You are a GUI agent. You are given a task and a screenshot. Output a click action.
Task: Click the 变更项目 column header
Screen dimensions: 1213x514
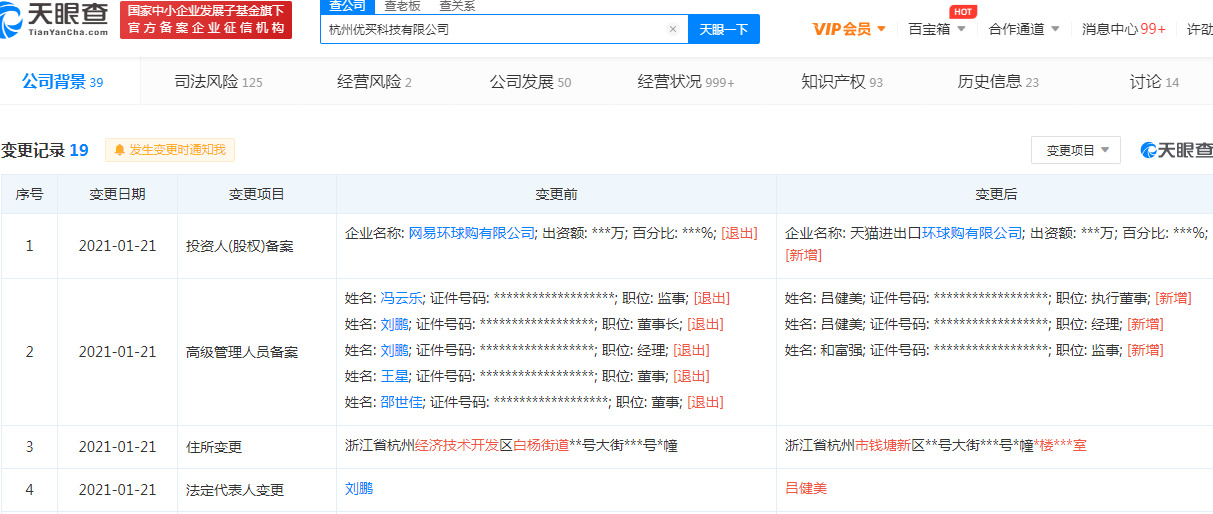click(x=257, y=194)
